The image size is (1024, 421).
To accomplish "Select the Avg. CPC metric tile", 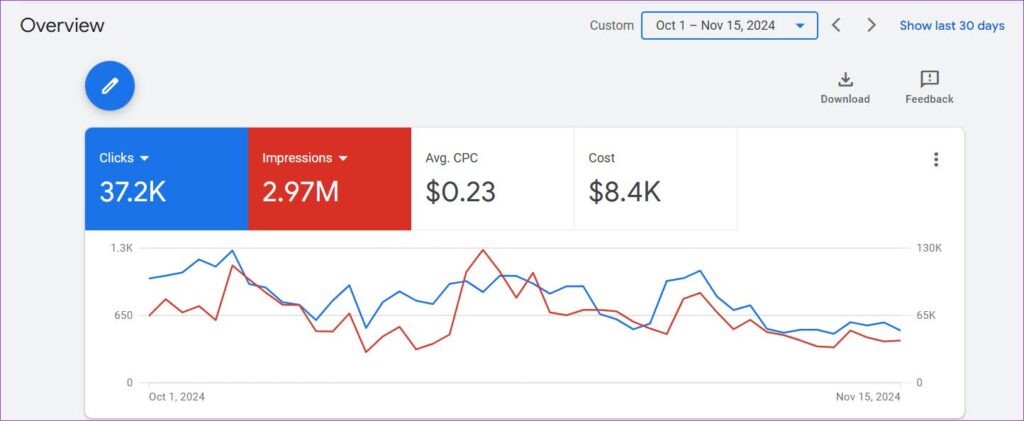I will pyautogui.click(x=492, y=179).
